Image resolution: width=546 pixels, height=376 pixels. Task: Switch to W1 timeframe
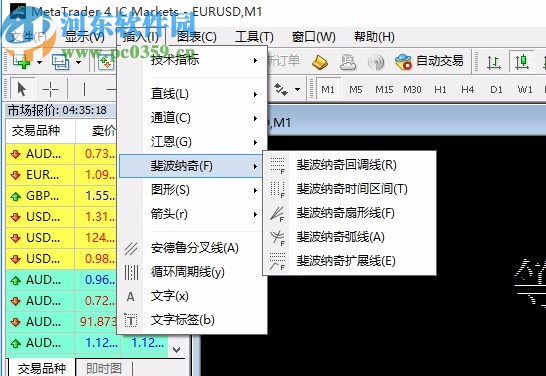tap(525, 90)
